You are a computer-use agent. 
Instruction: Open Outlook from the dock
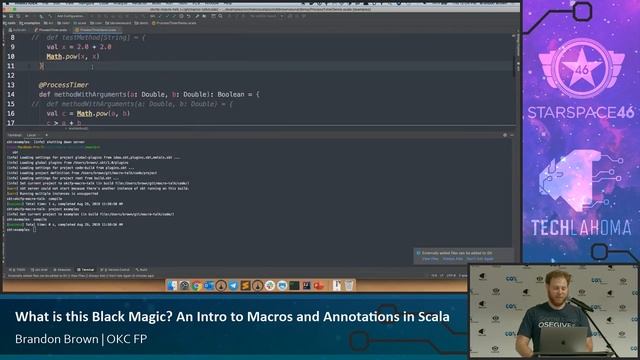209,285
